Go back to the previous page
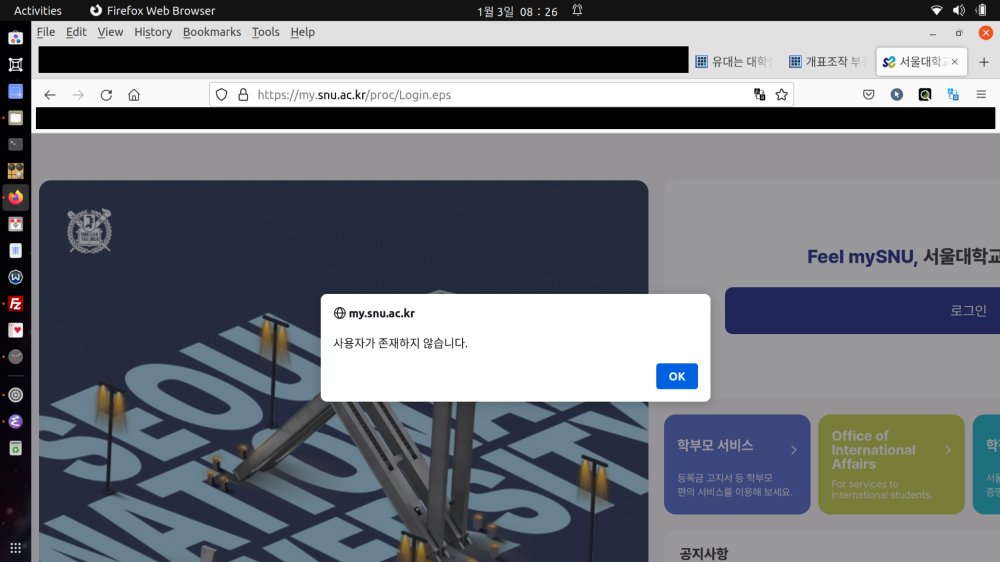Image resolution: width=1000 pixels, height=562 pixels. pos(50,95)
